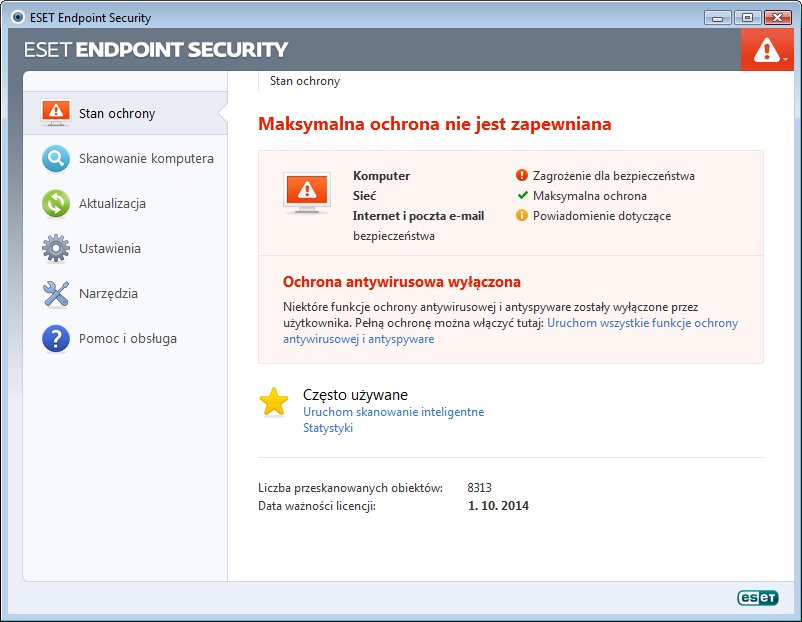Click heading Ochrona antywirusowa wyłączona

tap(402, 282)
